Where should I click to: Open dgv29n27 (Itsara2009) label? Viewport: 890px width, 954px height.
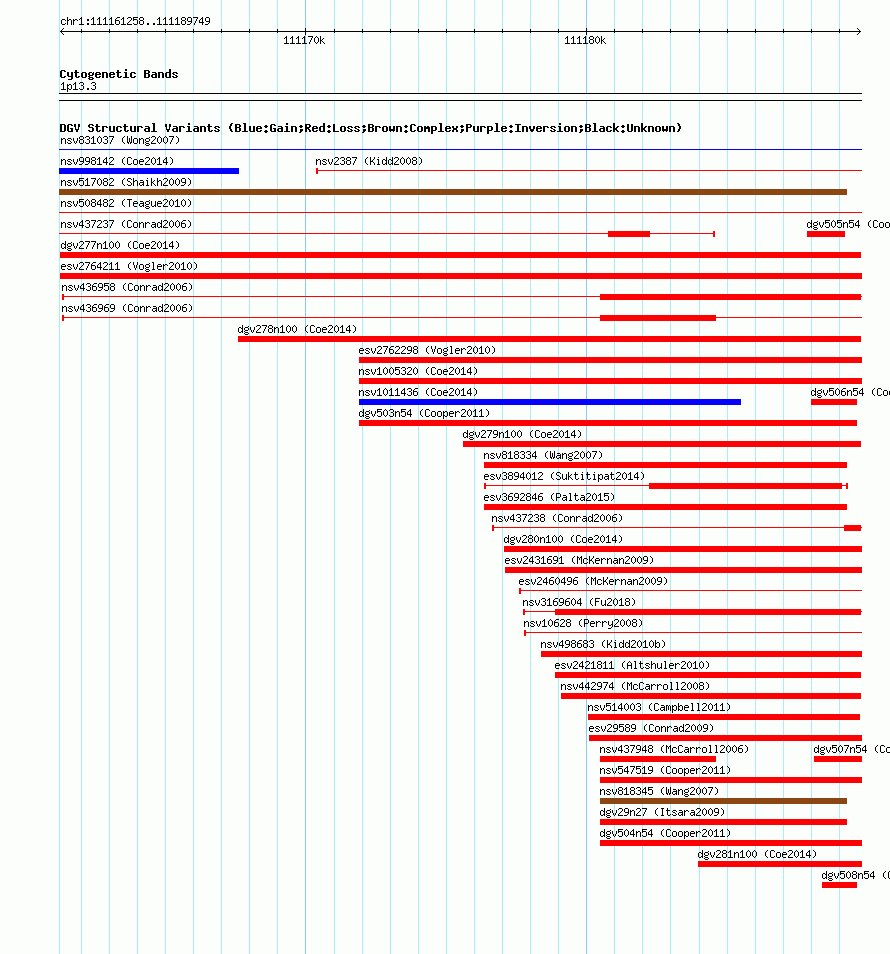[x=662, y=812]
